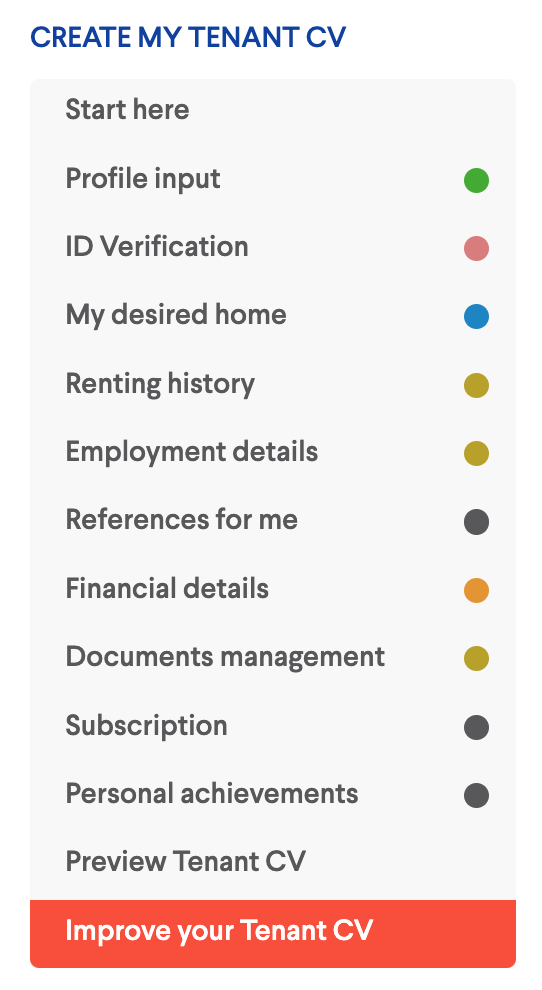Open ID Verification step

pos(273,247)
